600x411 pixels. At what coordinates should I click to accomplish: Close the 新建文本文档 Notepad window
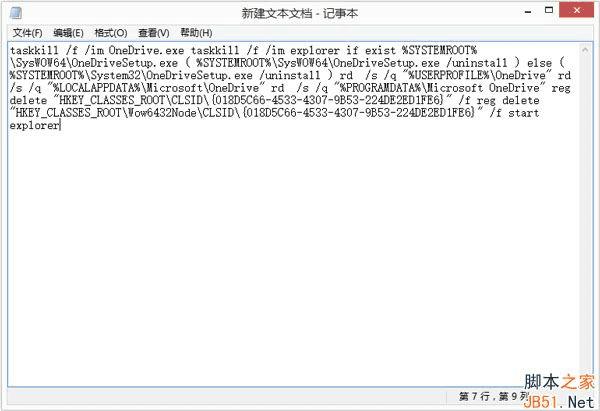point(576,10)
